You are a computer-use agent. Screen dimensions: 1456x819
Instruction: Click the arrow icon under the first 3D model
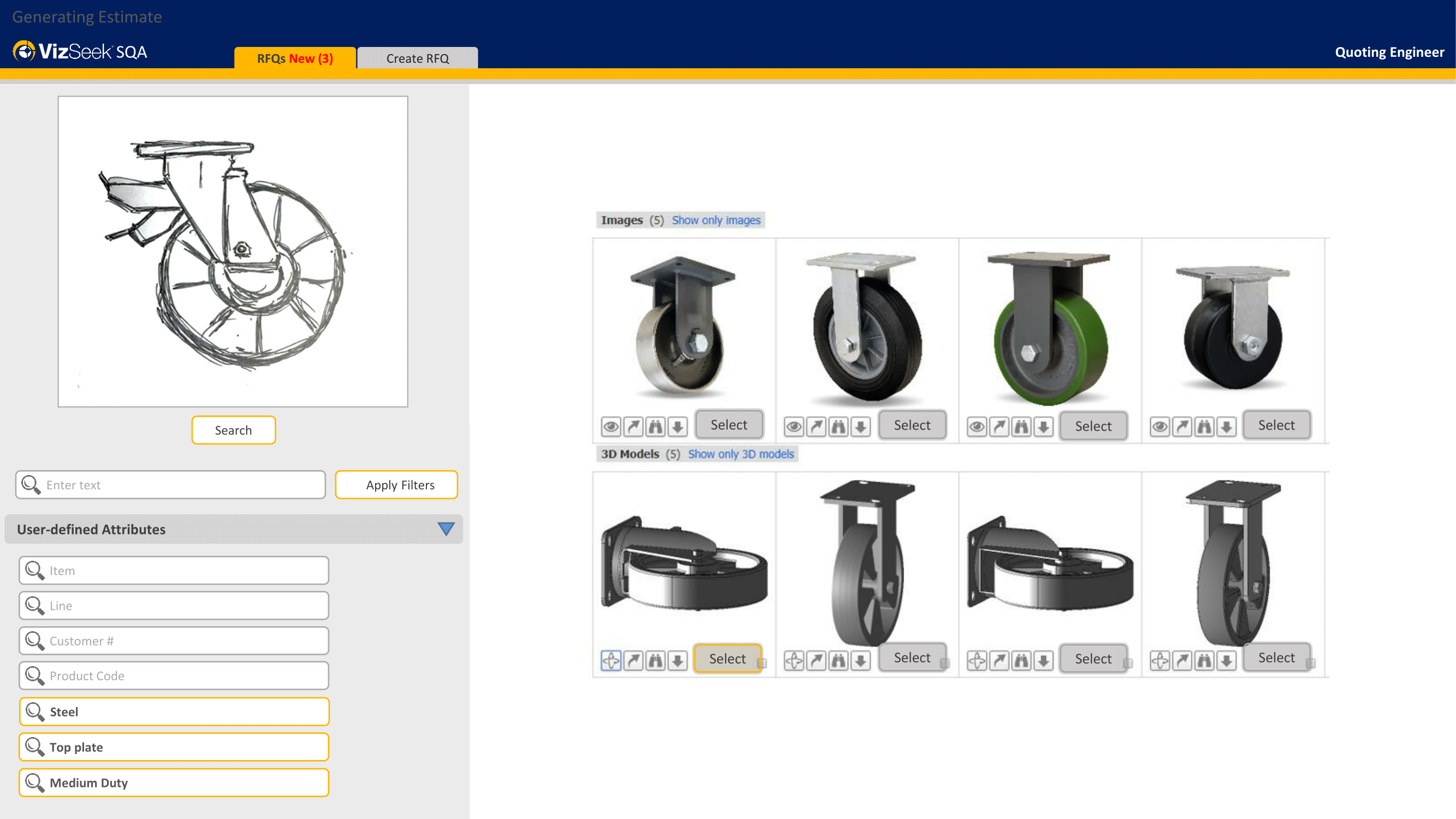[633, 660]
